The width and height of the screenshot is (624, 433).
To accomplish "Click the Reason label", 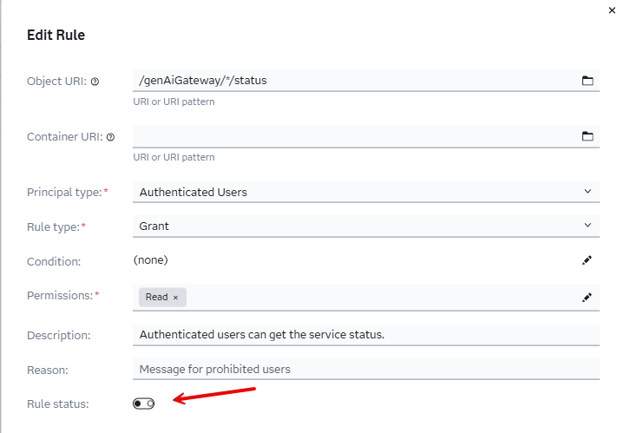I will point(48,370).
